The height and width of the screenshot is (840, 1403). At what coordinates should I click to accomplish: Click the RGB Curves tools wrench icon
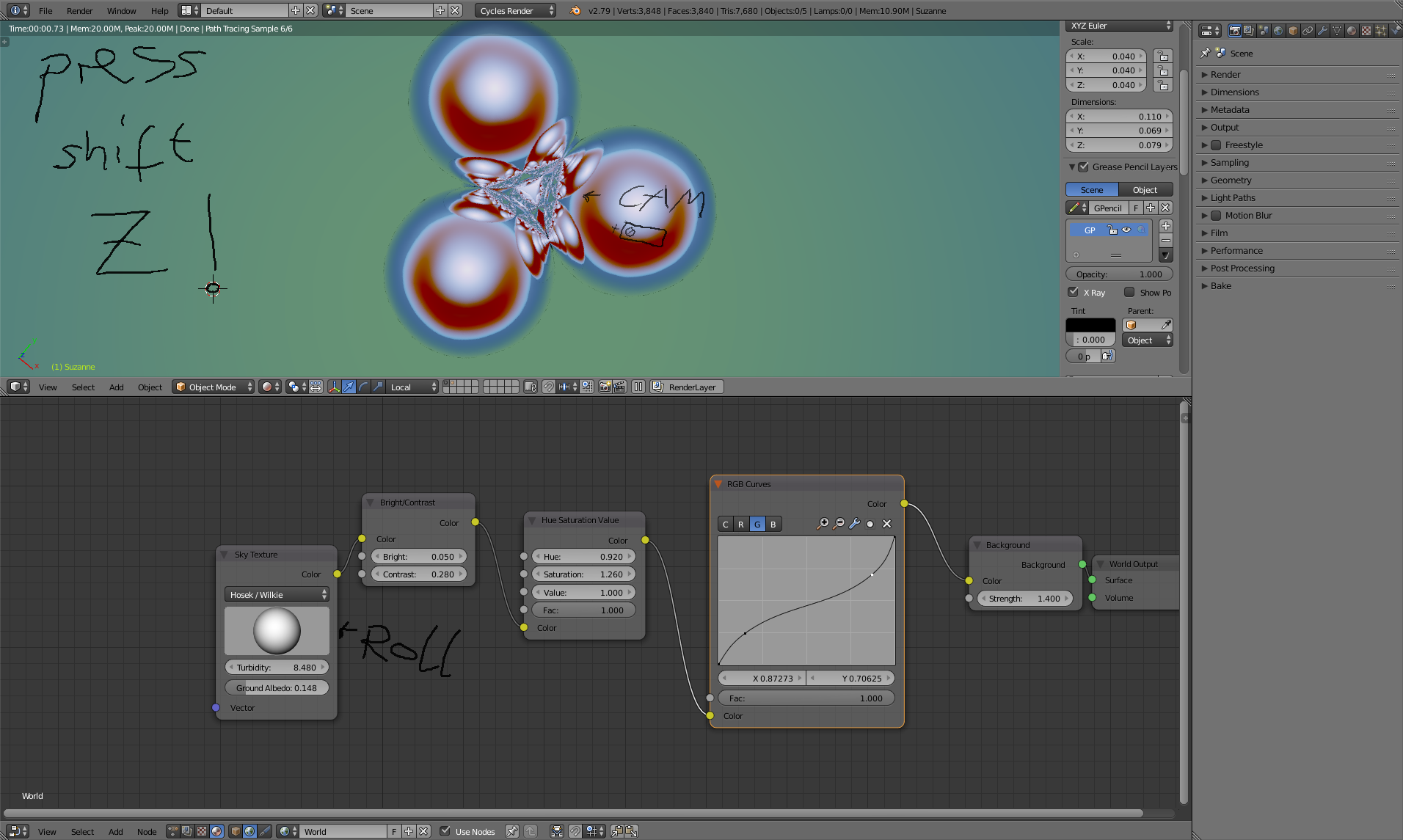click(x=854, y=524)
